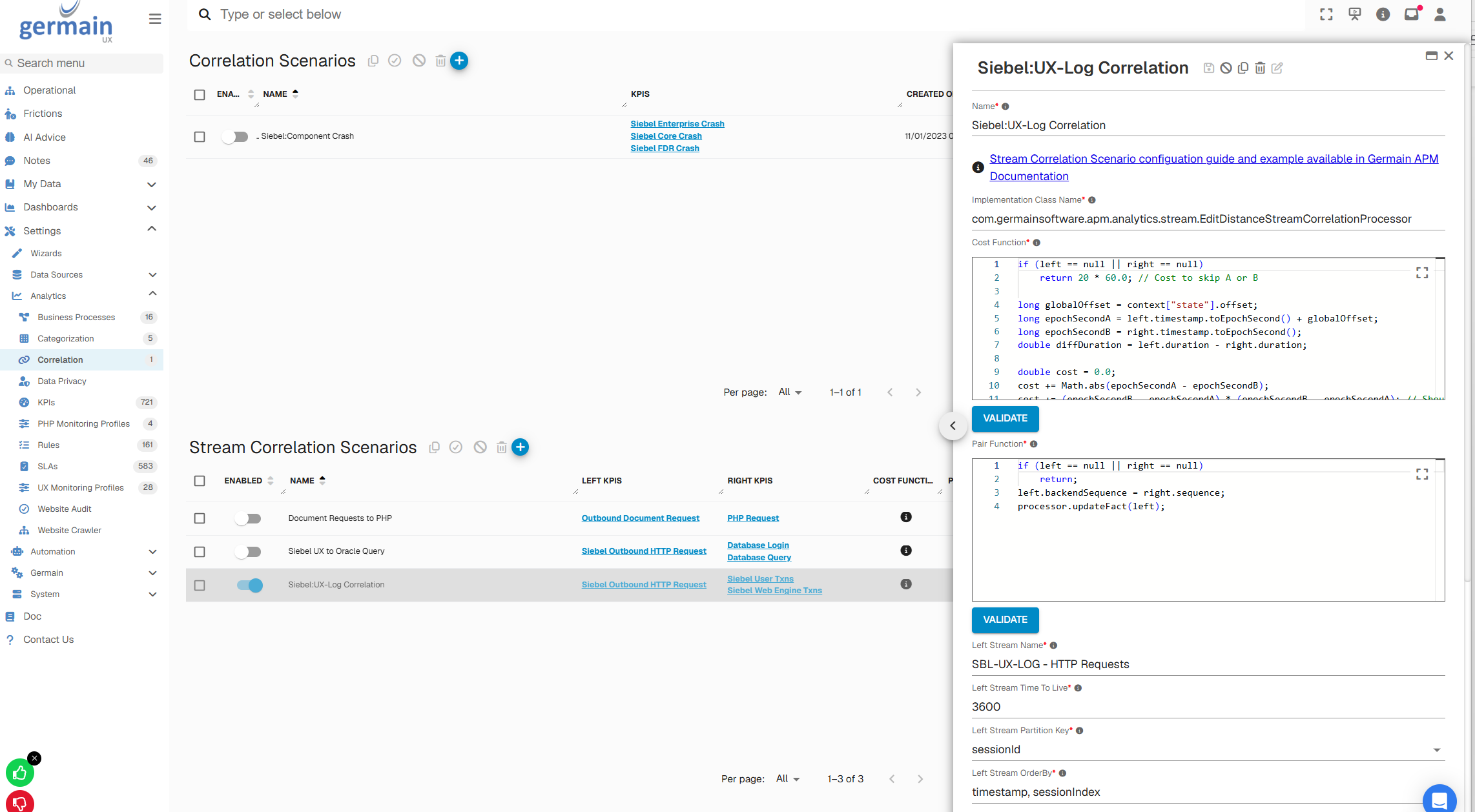Disable selected Stream Correlation Scenarios icon
The image size is (1475, 812).
[480, 447]
